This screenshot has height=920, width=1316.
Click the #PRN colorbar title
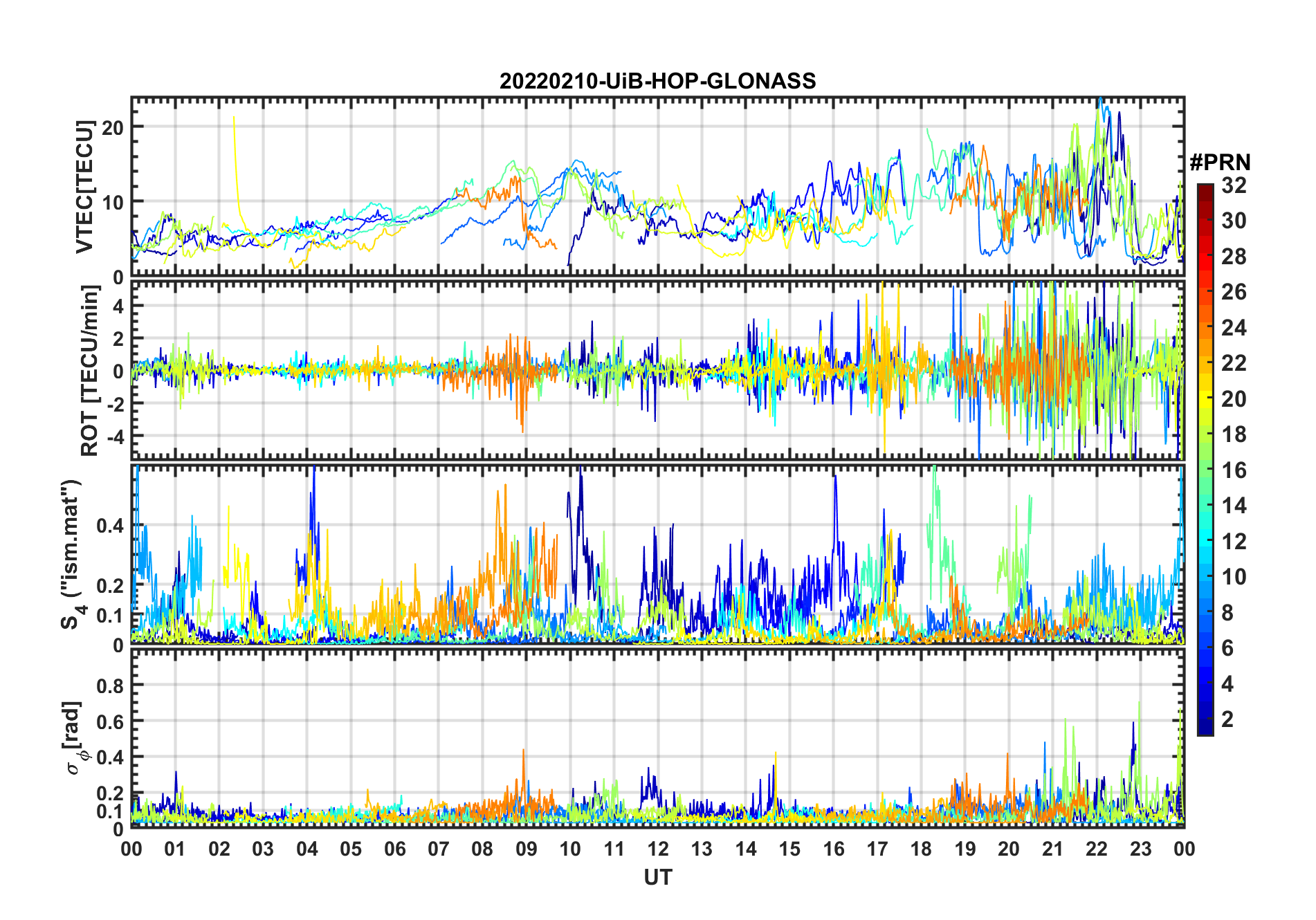point(1220,163)
